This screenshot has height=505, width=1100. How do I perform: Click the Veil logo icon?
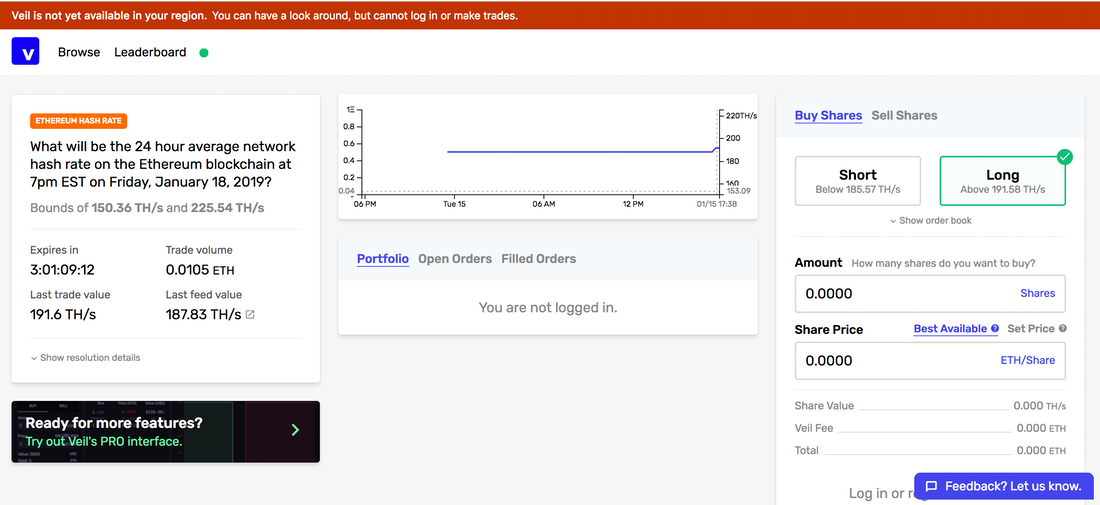(25, 52)
